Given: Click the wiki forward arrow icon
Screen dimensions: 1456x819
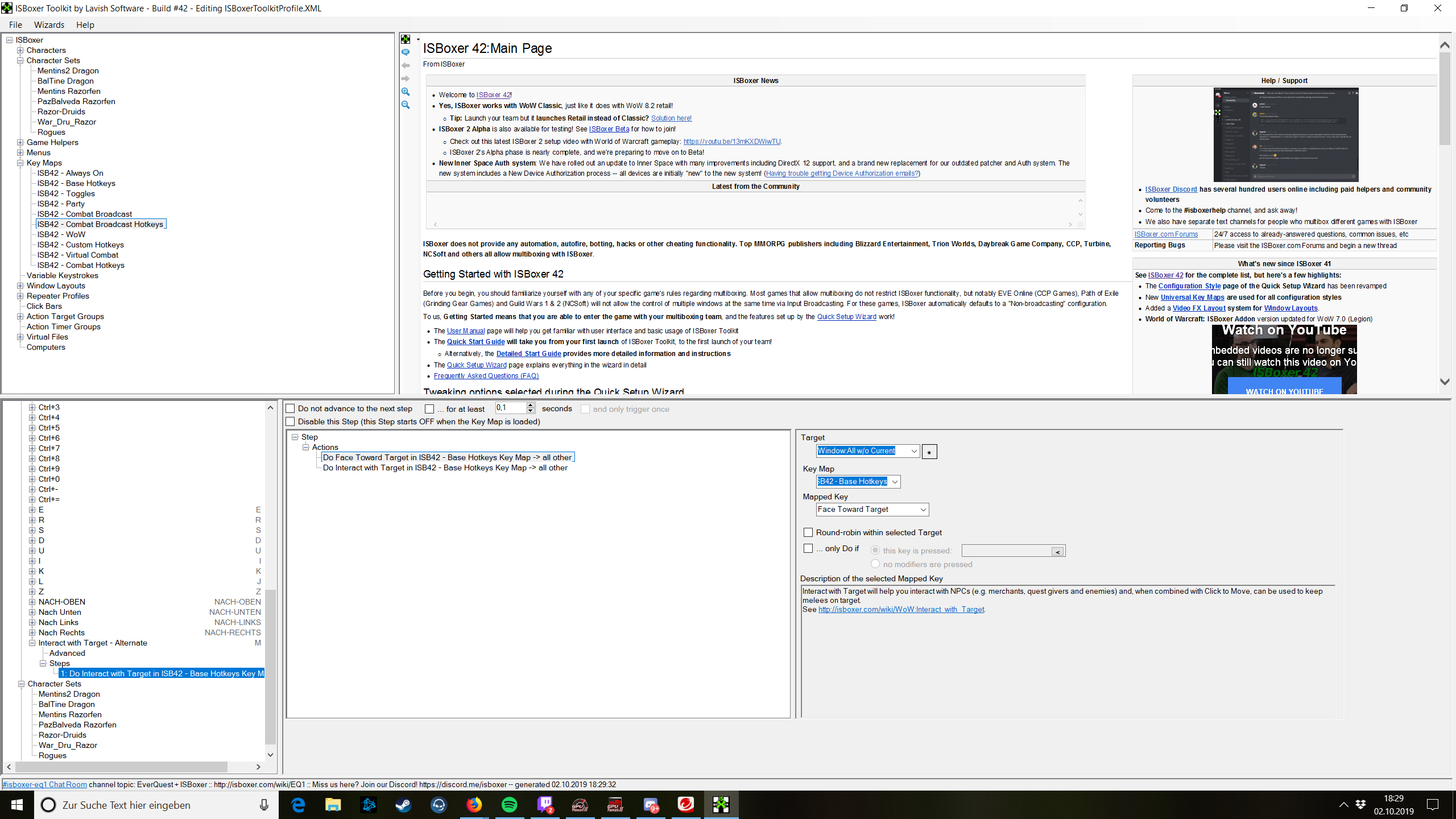Looking at the screenshot, I should (406, 78).
